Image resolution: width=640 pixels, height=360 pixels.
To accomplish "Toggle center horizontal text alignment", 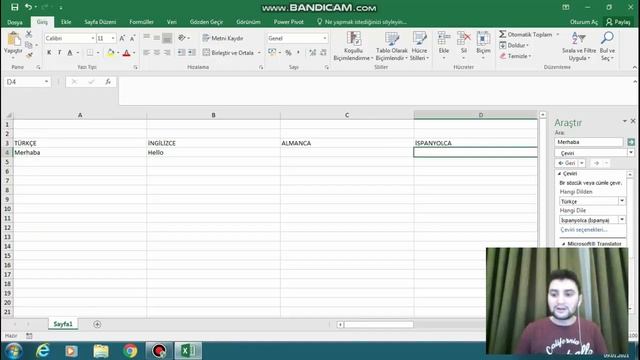I will tap(157, 53).
